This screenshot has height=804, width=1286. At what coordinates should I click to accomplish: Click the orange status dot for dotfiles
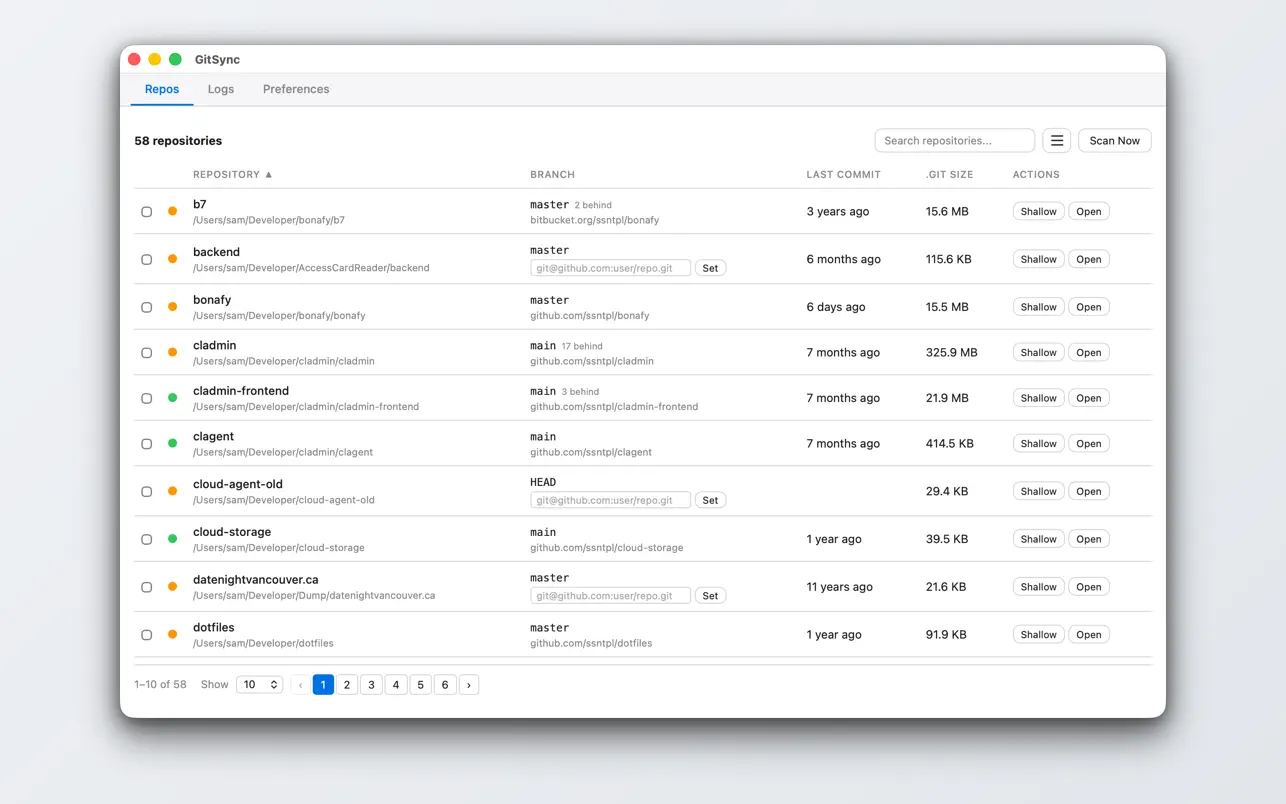tap(172, 635)
